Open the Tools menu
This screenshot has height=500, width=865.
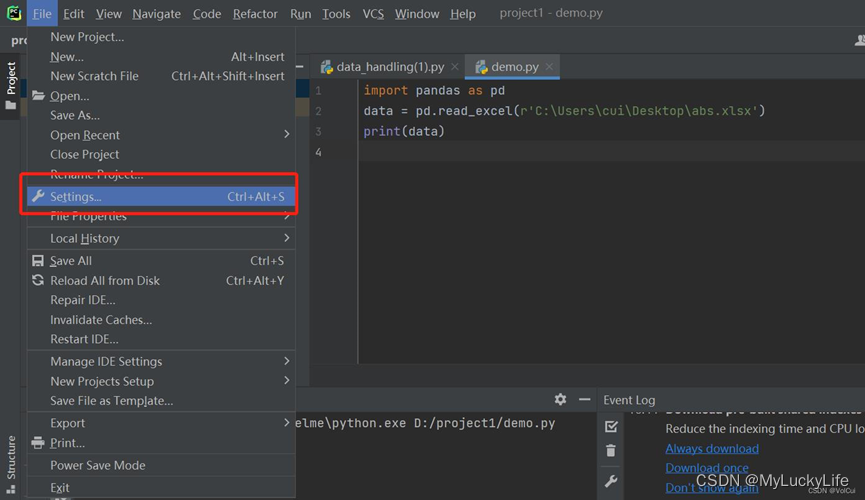pos(336,13)
